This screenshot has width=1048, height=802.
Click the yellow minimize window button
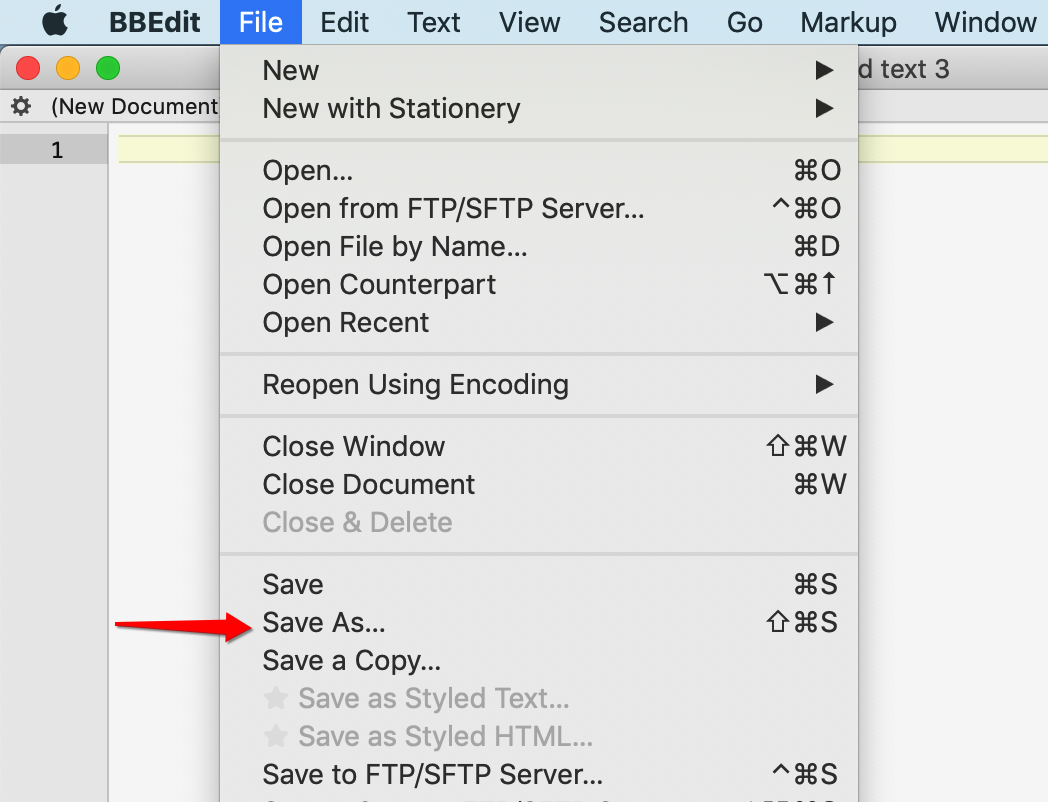(x=68, y=69)
